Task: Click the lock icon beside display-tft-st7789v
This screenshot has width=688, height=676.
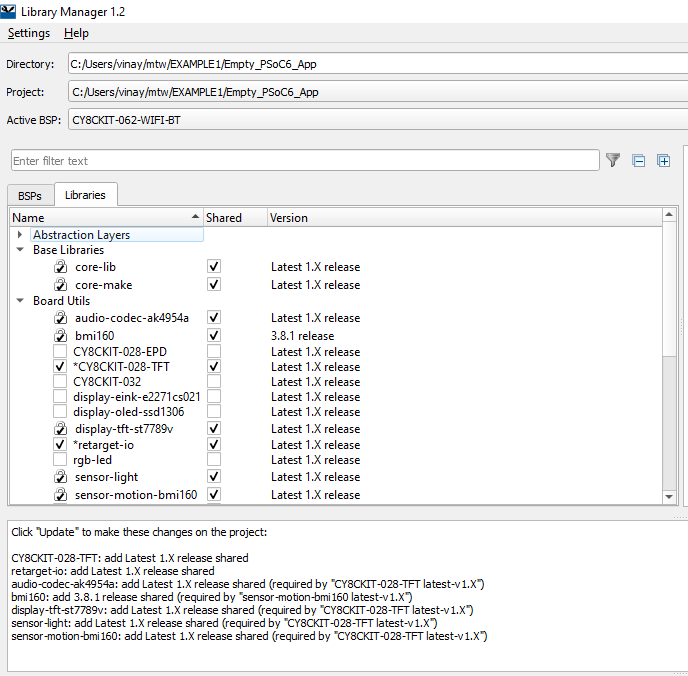Action: point(60,429)
